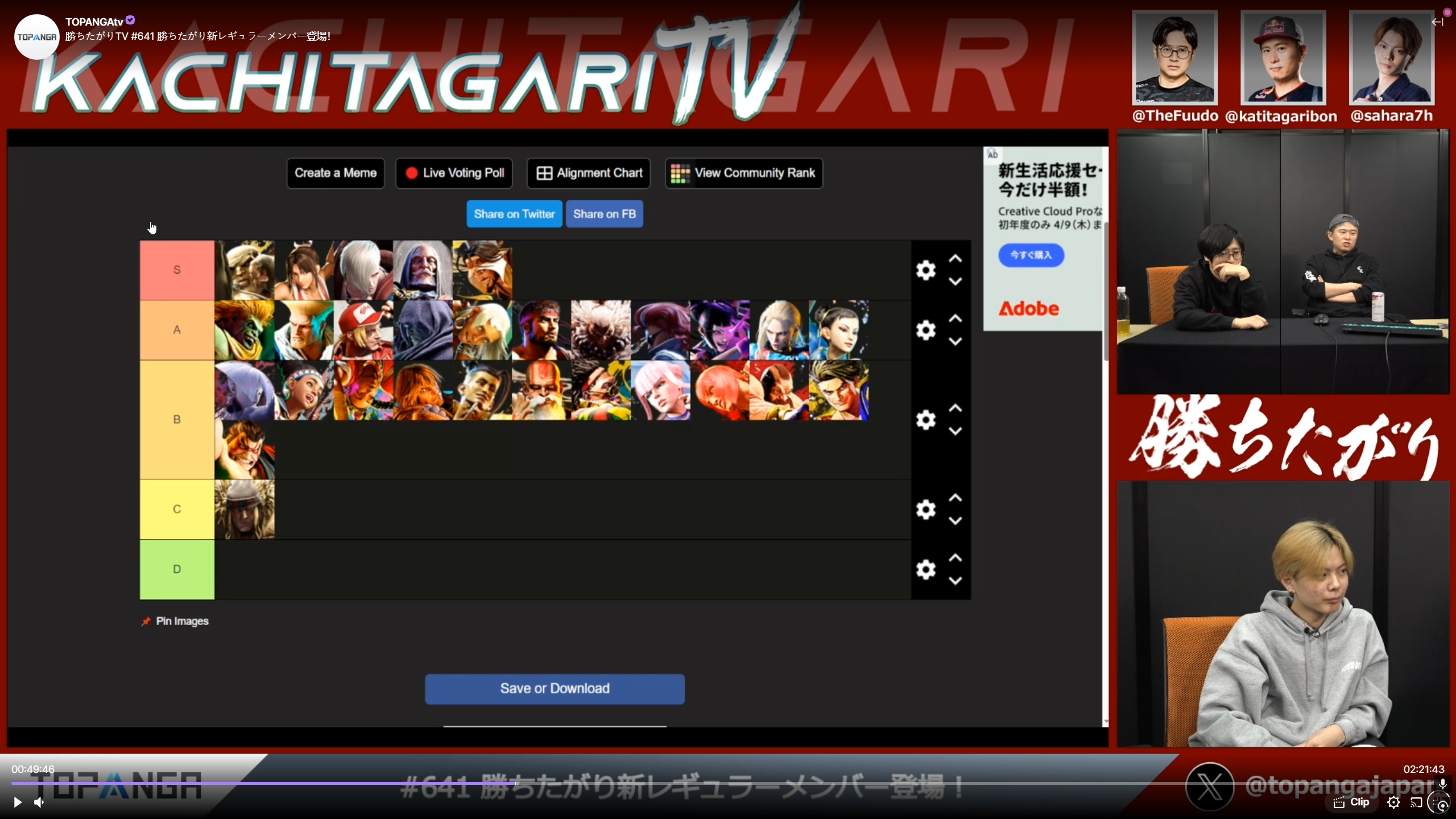This screenshot has width=1456, height=819.
Task: Click Save or Download button
Action: tap(555, 689)
